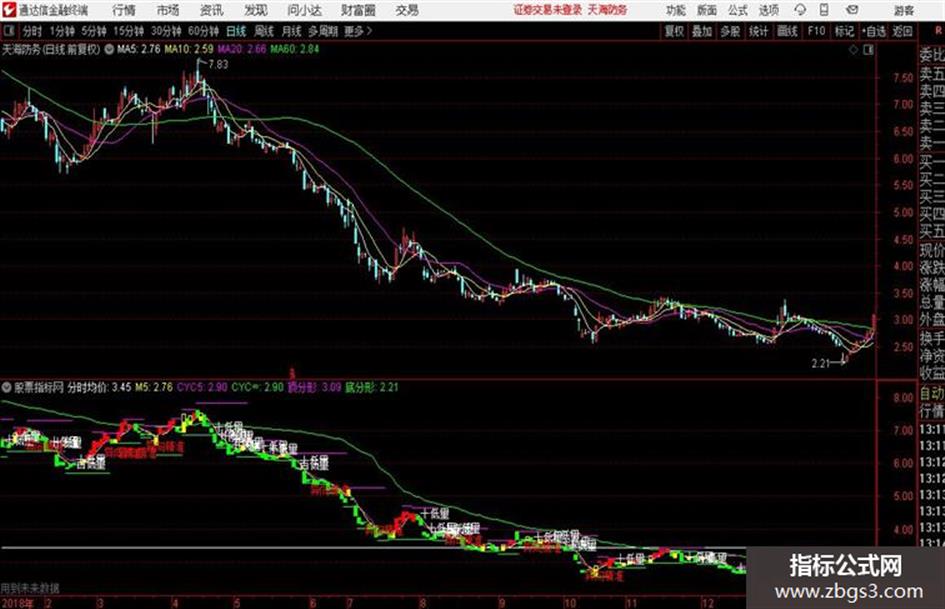Click the 2.21 low price marker
Screen dimensions: 945x609
[x=821, y=364]
